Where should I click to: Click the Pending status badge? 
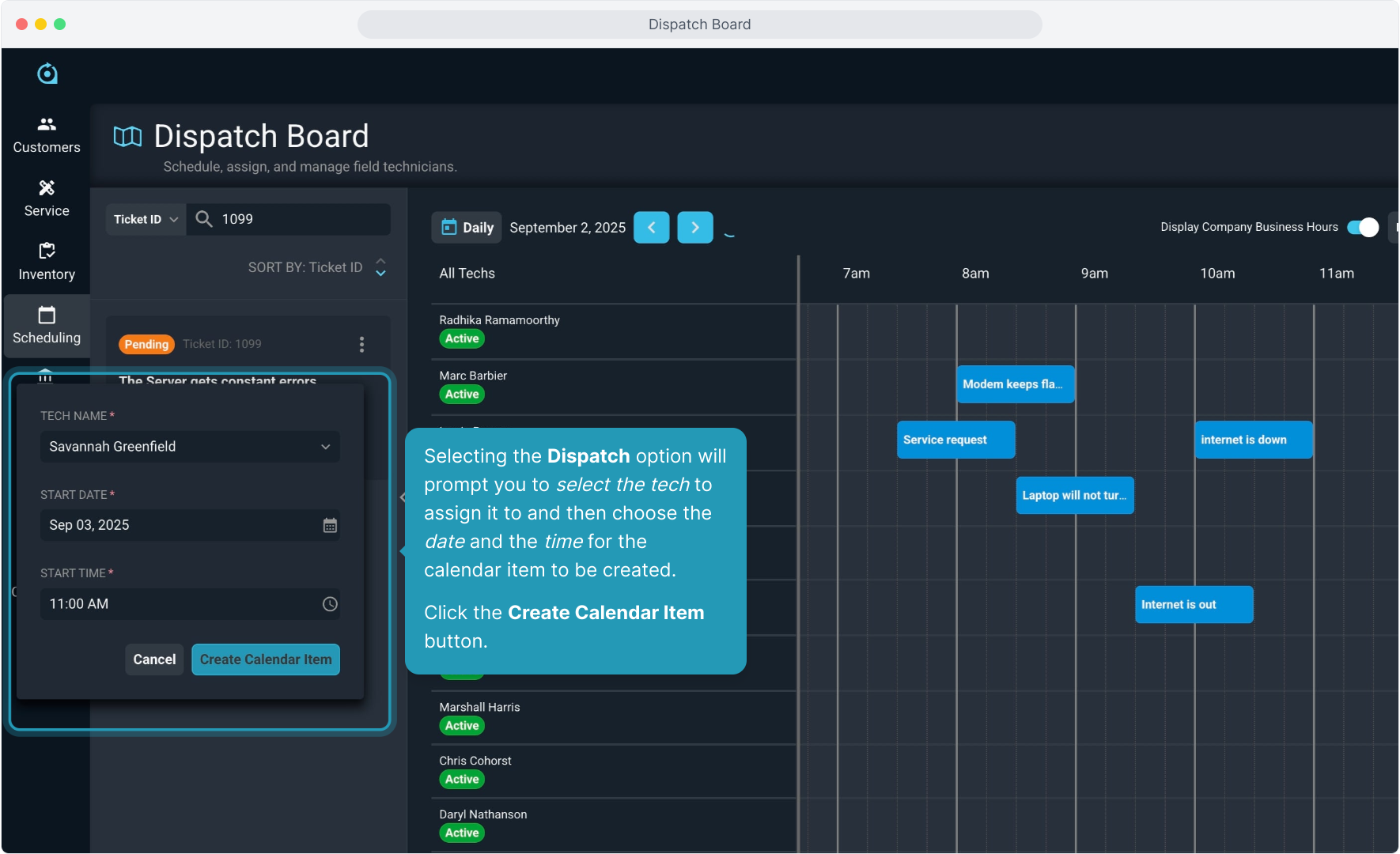click(x=146, y=344)
